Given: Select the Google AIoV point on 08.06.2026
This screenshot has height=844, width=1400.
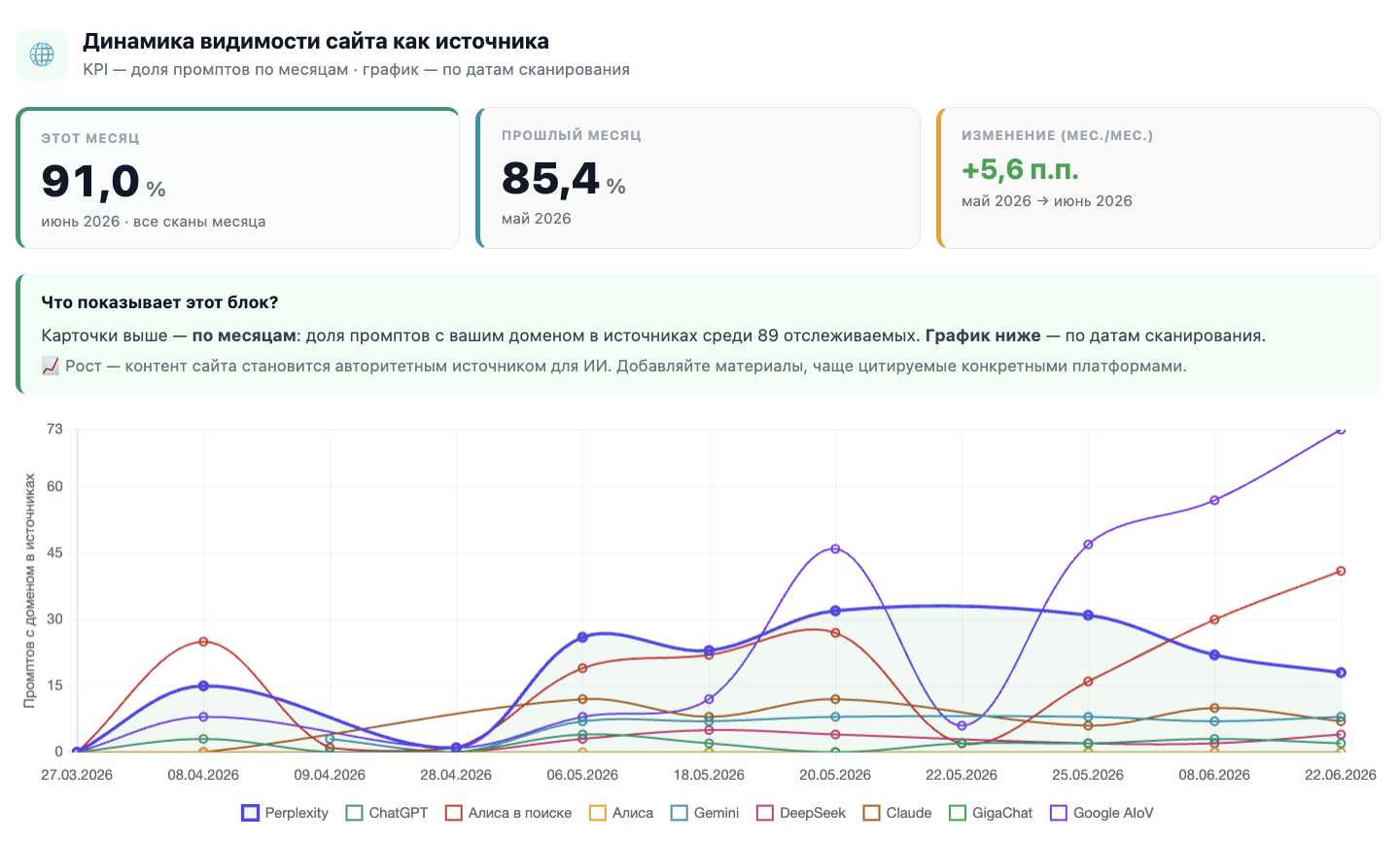Looking at the screenshot, I should tap(1214, 501).
